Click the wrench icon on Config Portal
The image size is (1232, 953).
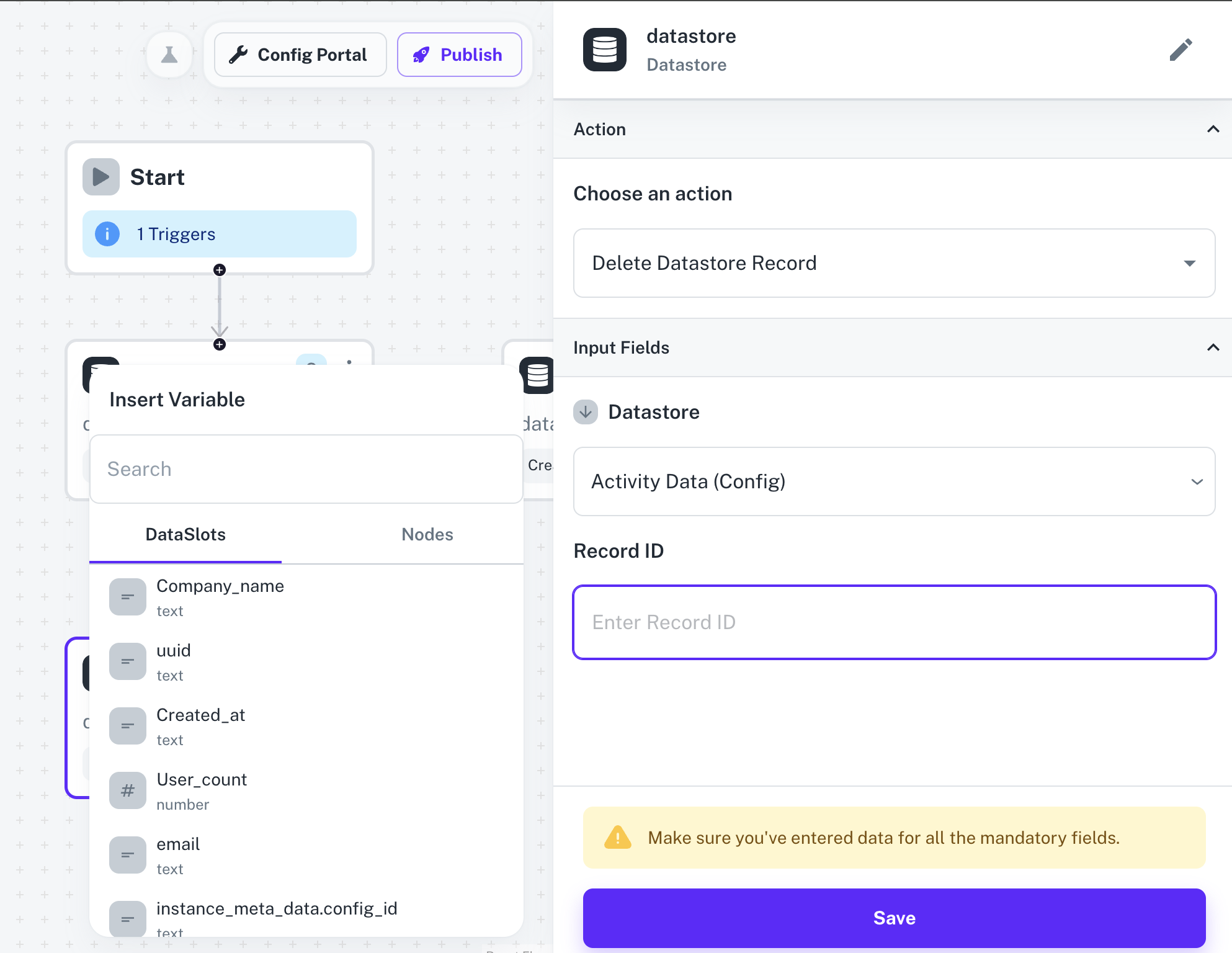[x=239, y=54]
